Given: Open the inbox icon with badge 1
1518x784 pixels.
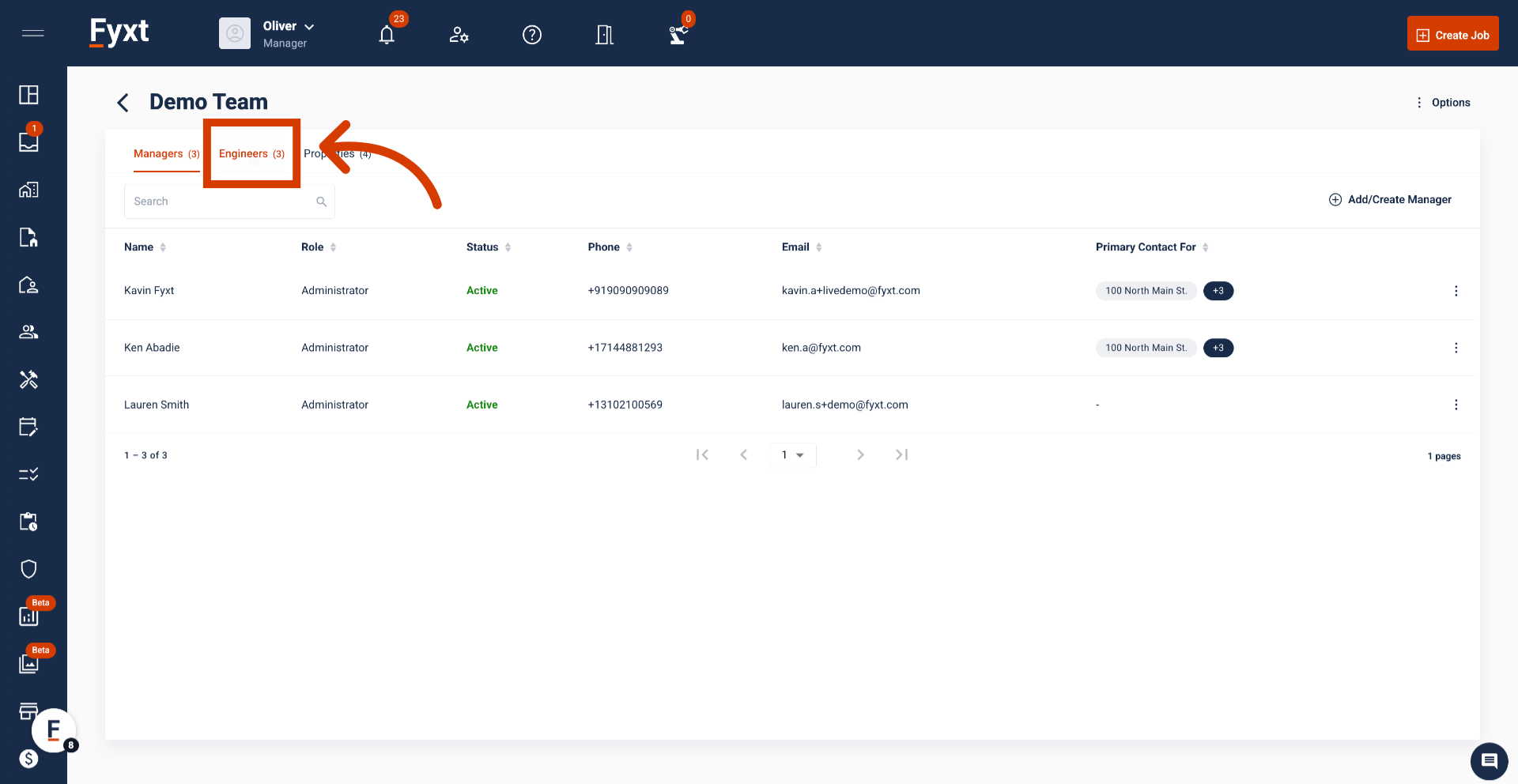Looking at the screenshot, I should 28,142.
